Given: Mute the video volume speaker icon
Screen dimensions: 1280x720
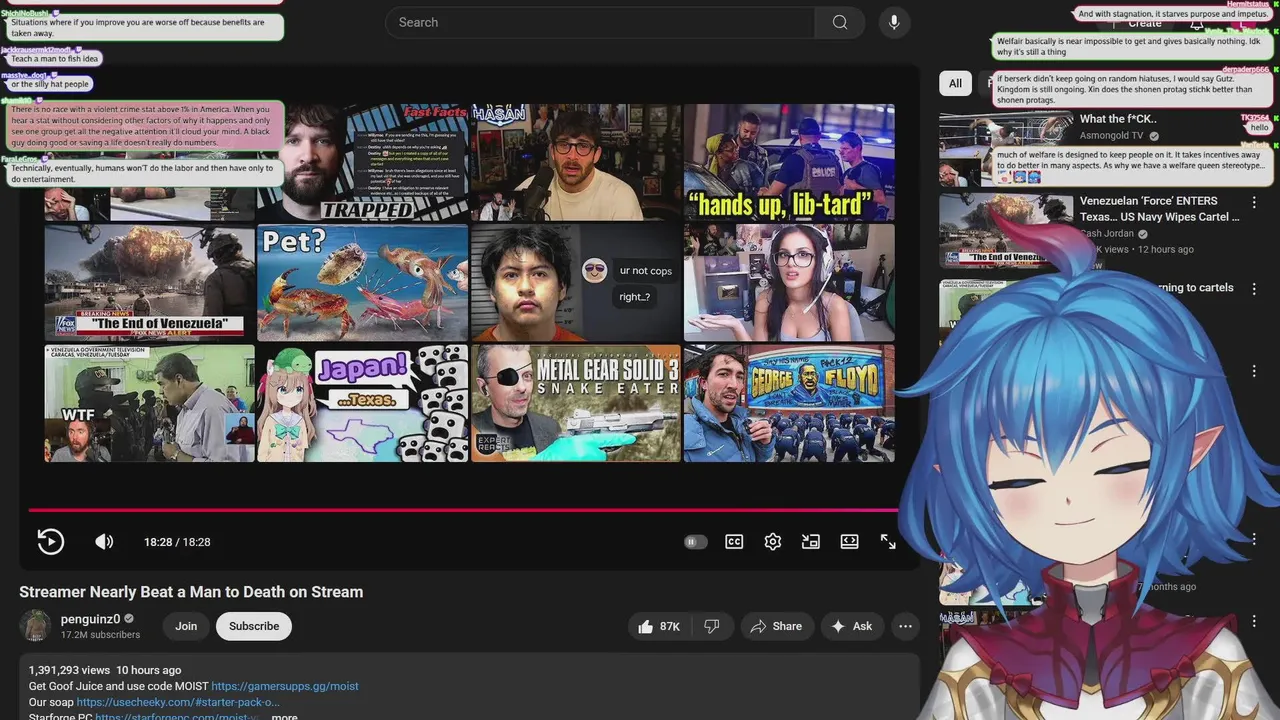Looking at the screenshot, I should (104, 542).
